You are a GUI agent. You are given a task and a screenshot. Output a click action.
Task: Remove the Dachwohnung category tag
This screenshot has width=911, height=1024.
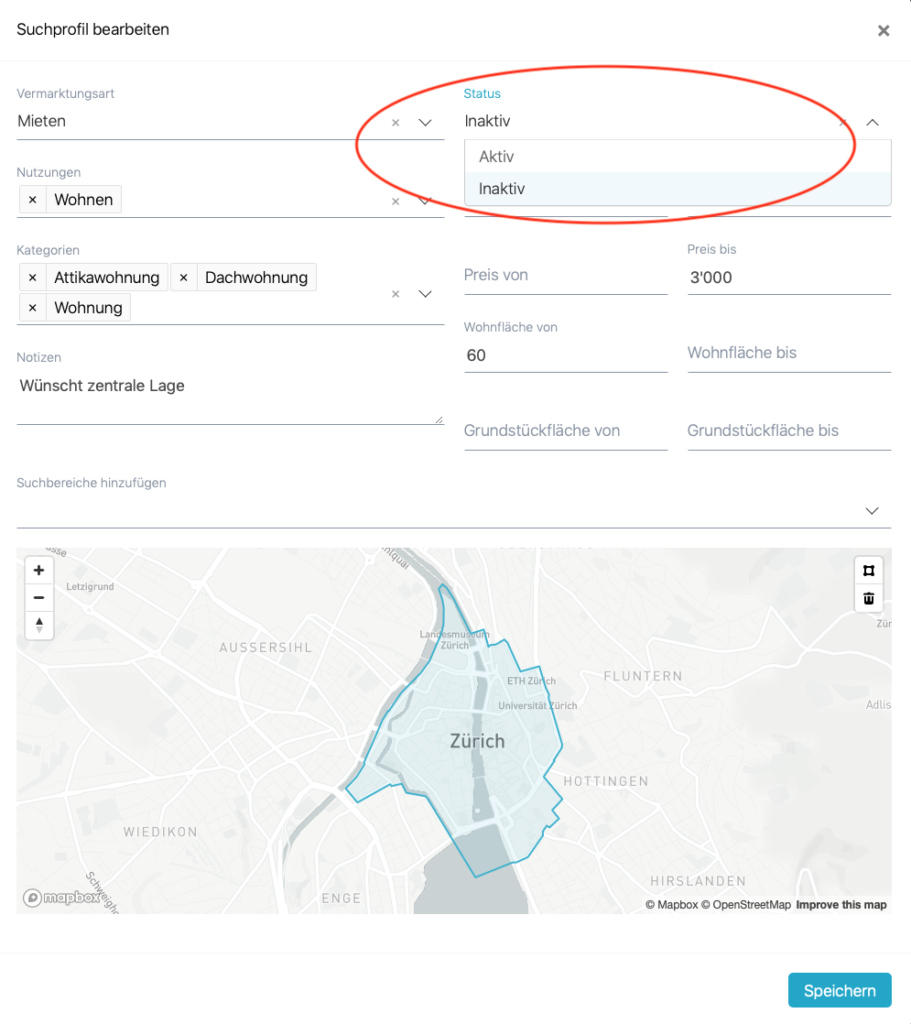pyautogui.click(x=183, y=278)
